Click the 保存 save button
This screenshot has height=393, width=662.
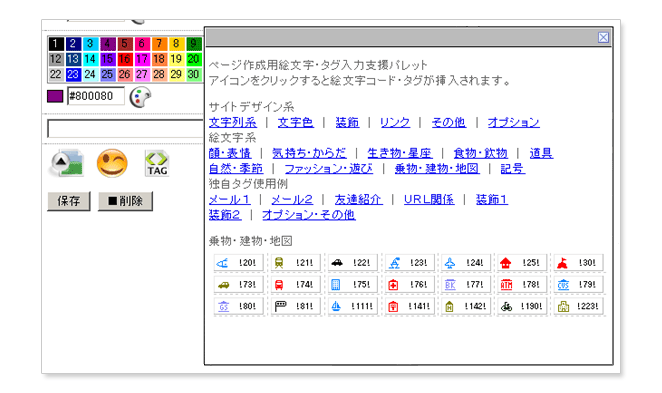pyautogui.click(x=69, y=201)
